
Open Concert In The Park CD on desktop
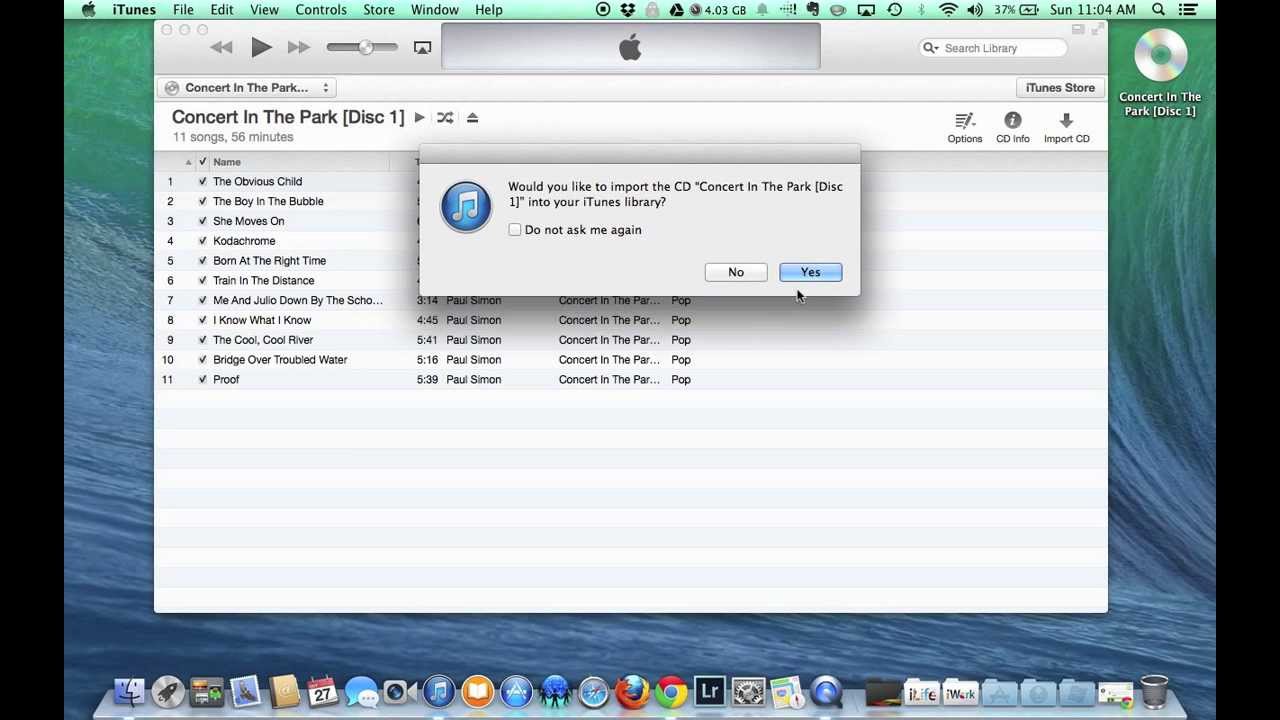pyautogui.click(x=1160, y=72)
